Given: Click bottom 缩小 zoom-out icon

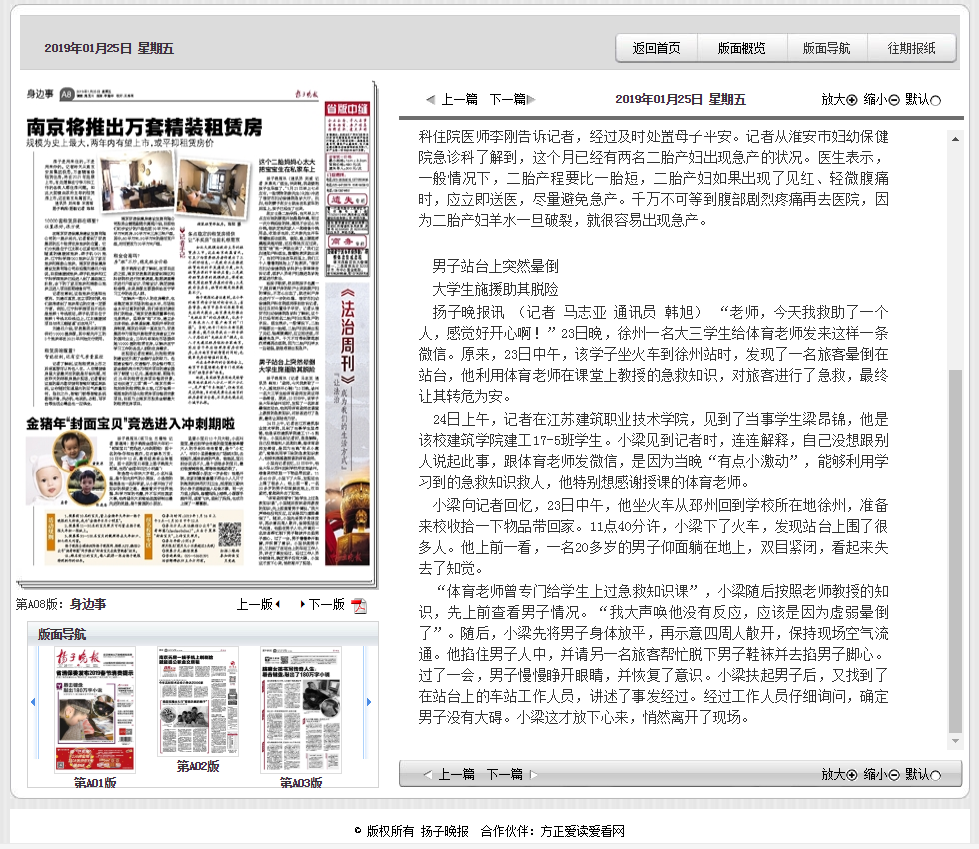Looking at the screenshot, I should click(894, 774).
